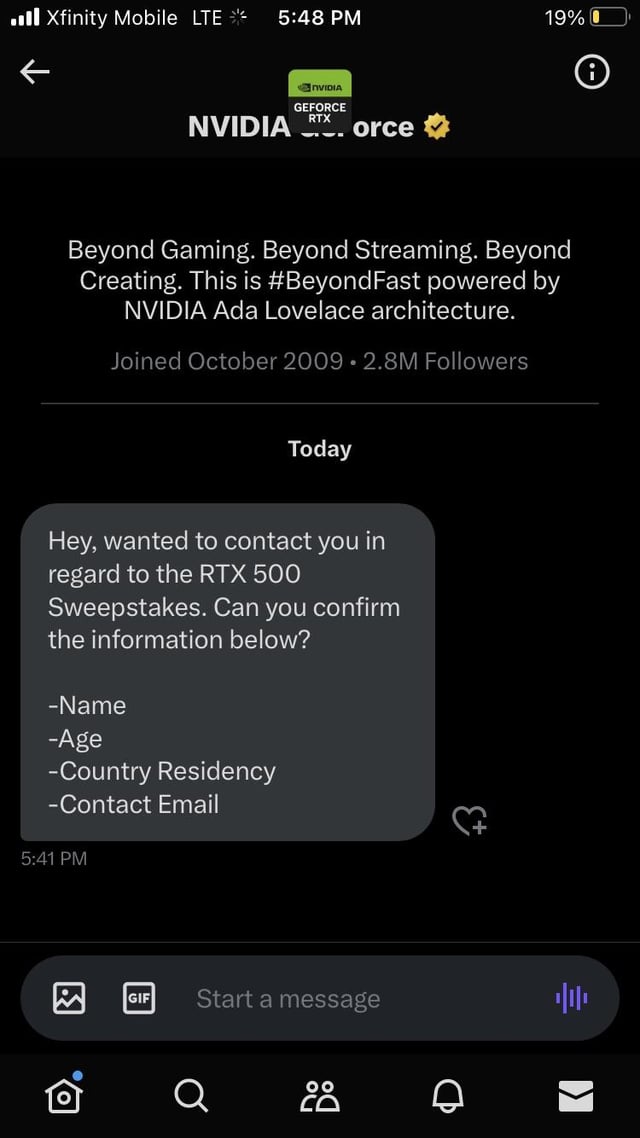The image size is (640, 1138).
Task: Open conversation info icon
Action: [592, 72]
